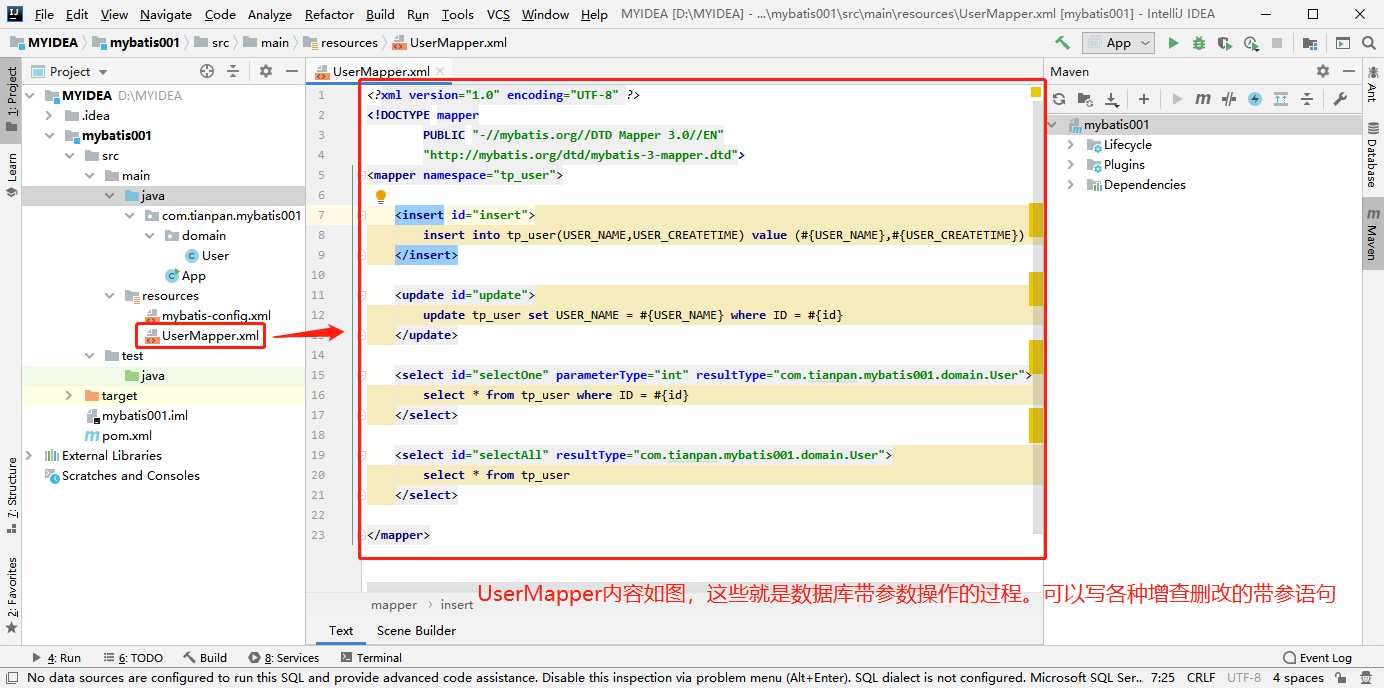Open Search Everywhere magnifier icon
The image size is (1384, 688).
point(1367,43)
